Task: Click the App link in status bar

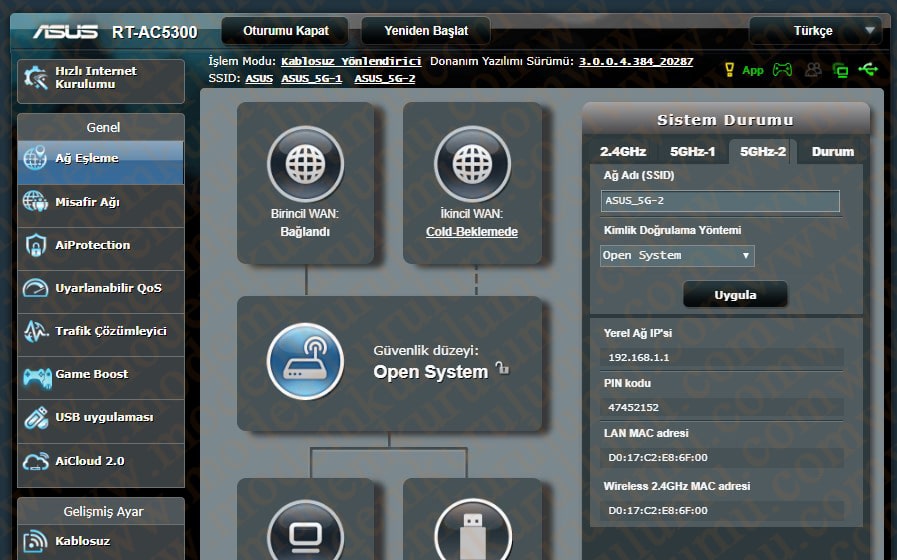Action: (x=752, y=70)
